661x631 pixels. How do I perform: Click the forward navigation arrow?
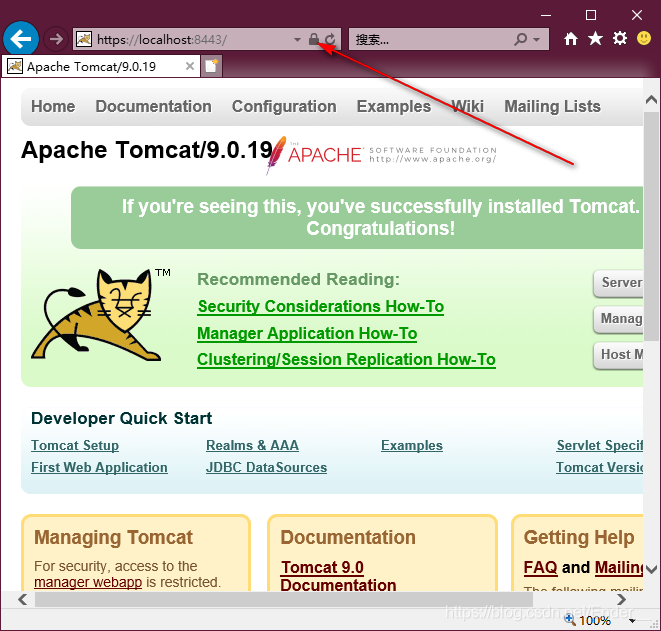pos(56,39)
